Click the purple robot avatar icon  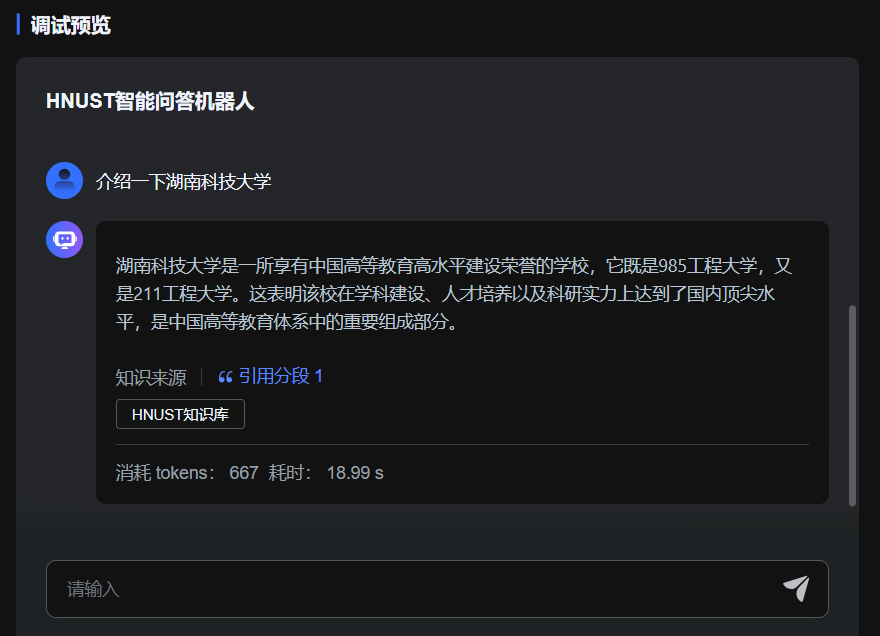click(65, 240)
